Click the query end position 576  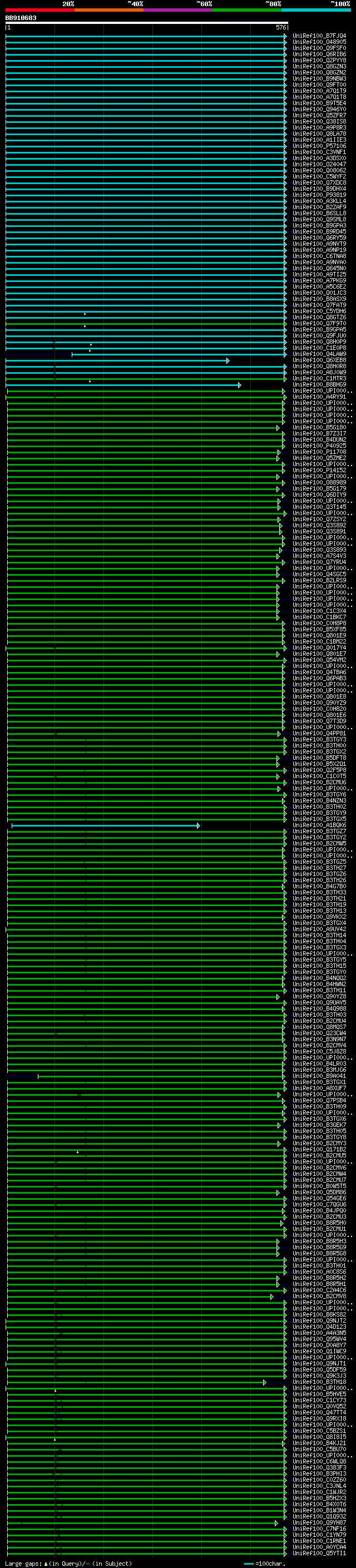tap(280, 27)
